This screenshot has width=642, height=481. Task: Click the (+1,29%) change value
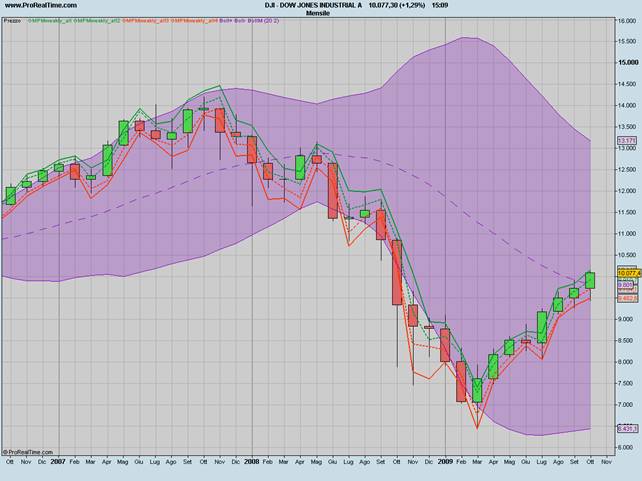(411, 5)
